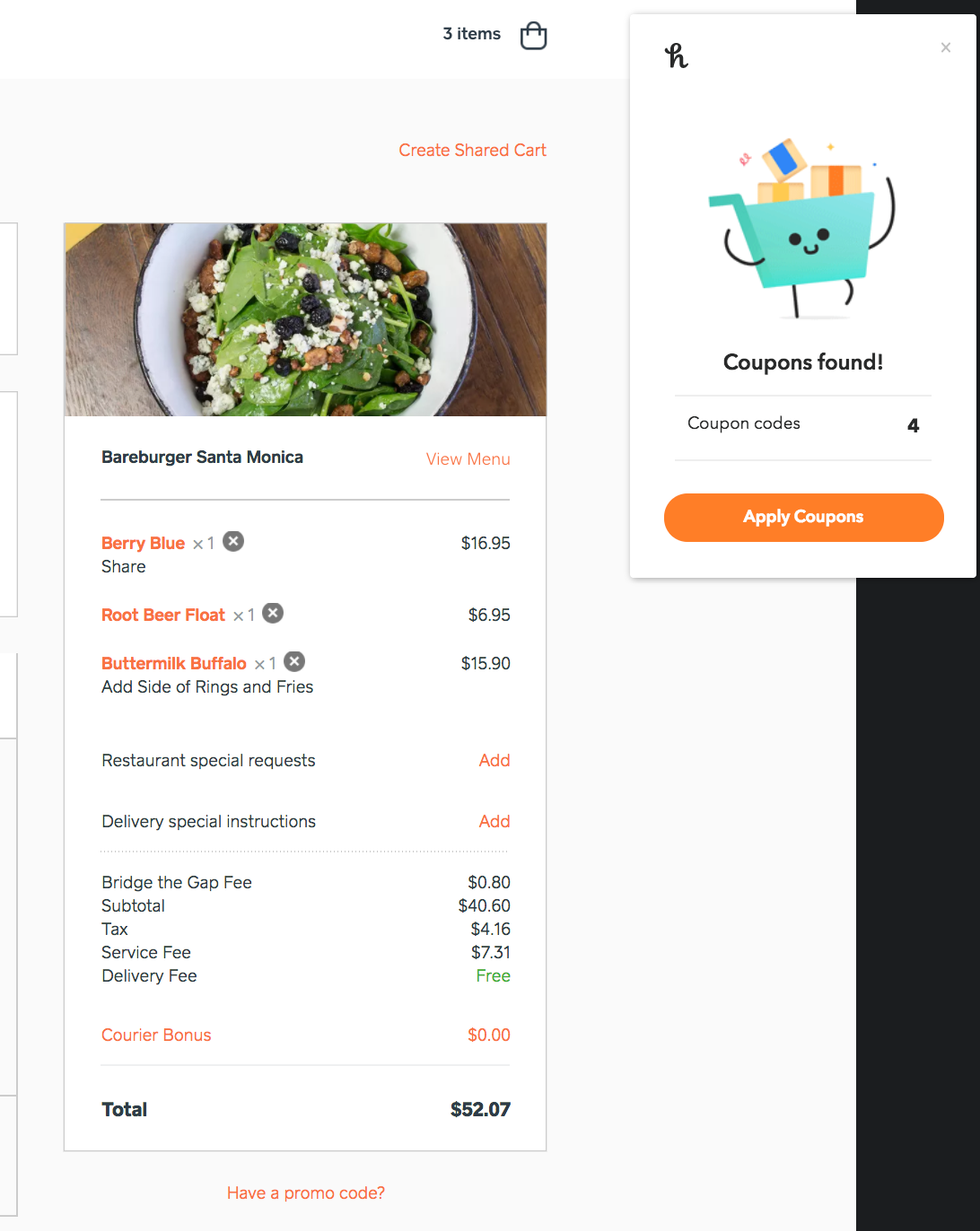Screen dimensions: 980x1231
Task: Expand the 'Have a promo code?' section
Action: tap(306, 1193)
